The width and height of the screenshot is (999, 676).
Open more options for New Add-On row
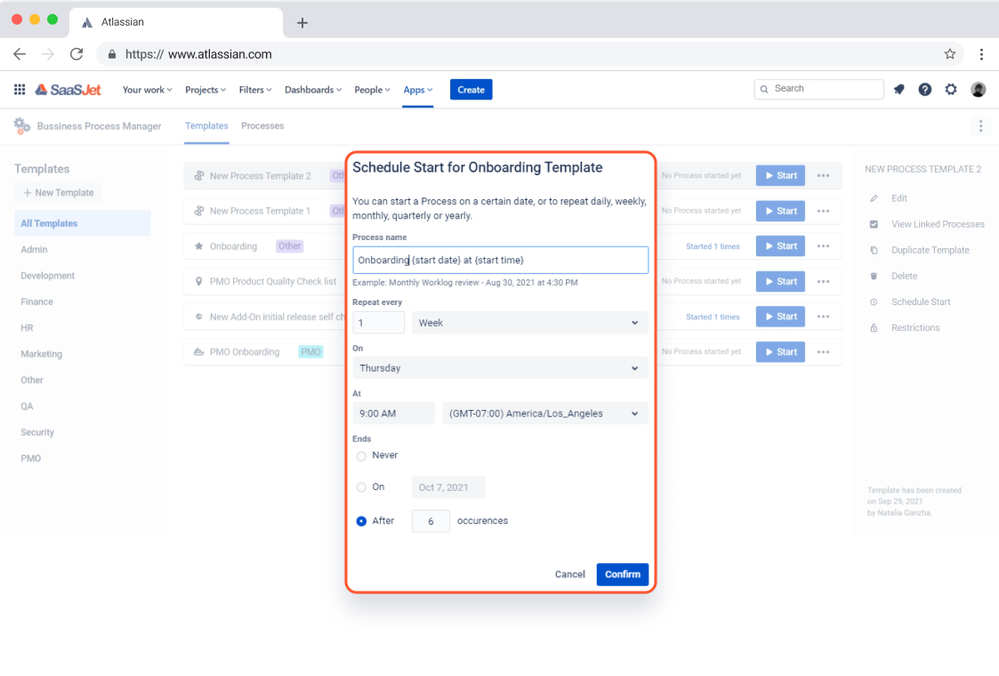823,317
